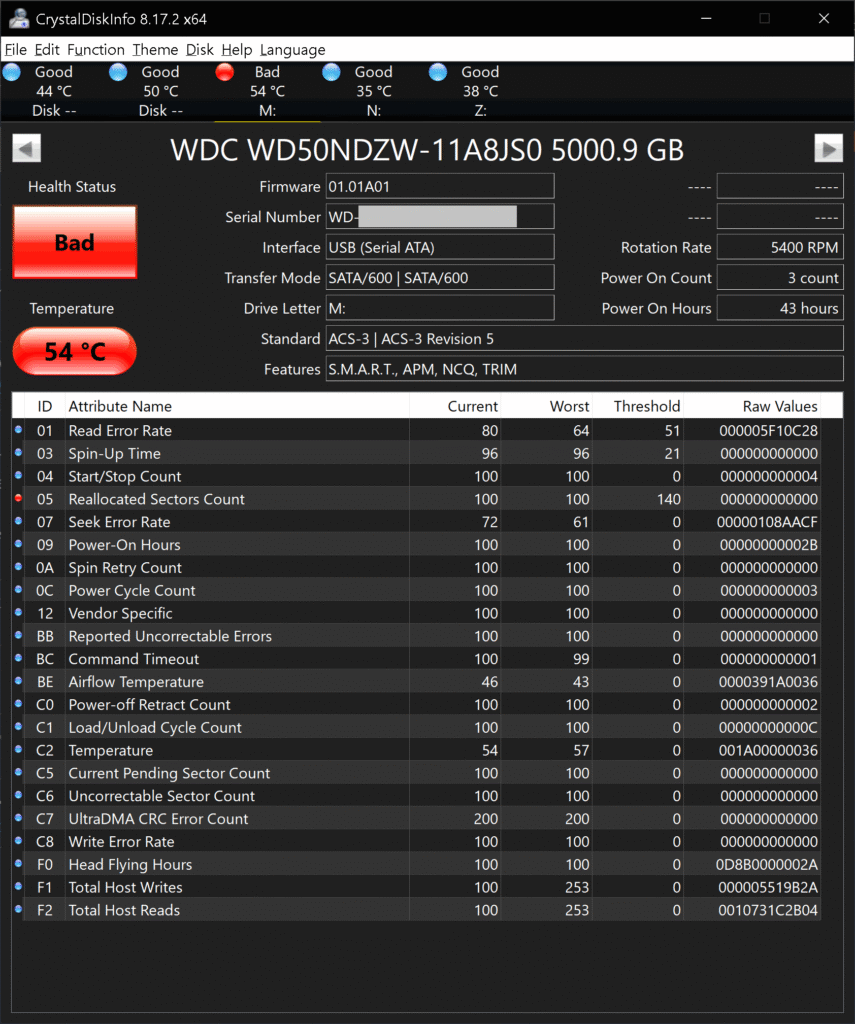This screenshot has height=1024, width=855.
Task: Open the File menu
Action: tap(15, 50)
